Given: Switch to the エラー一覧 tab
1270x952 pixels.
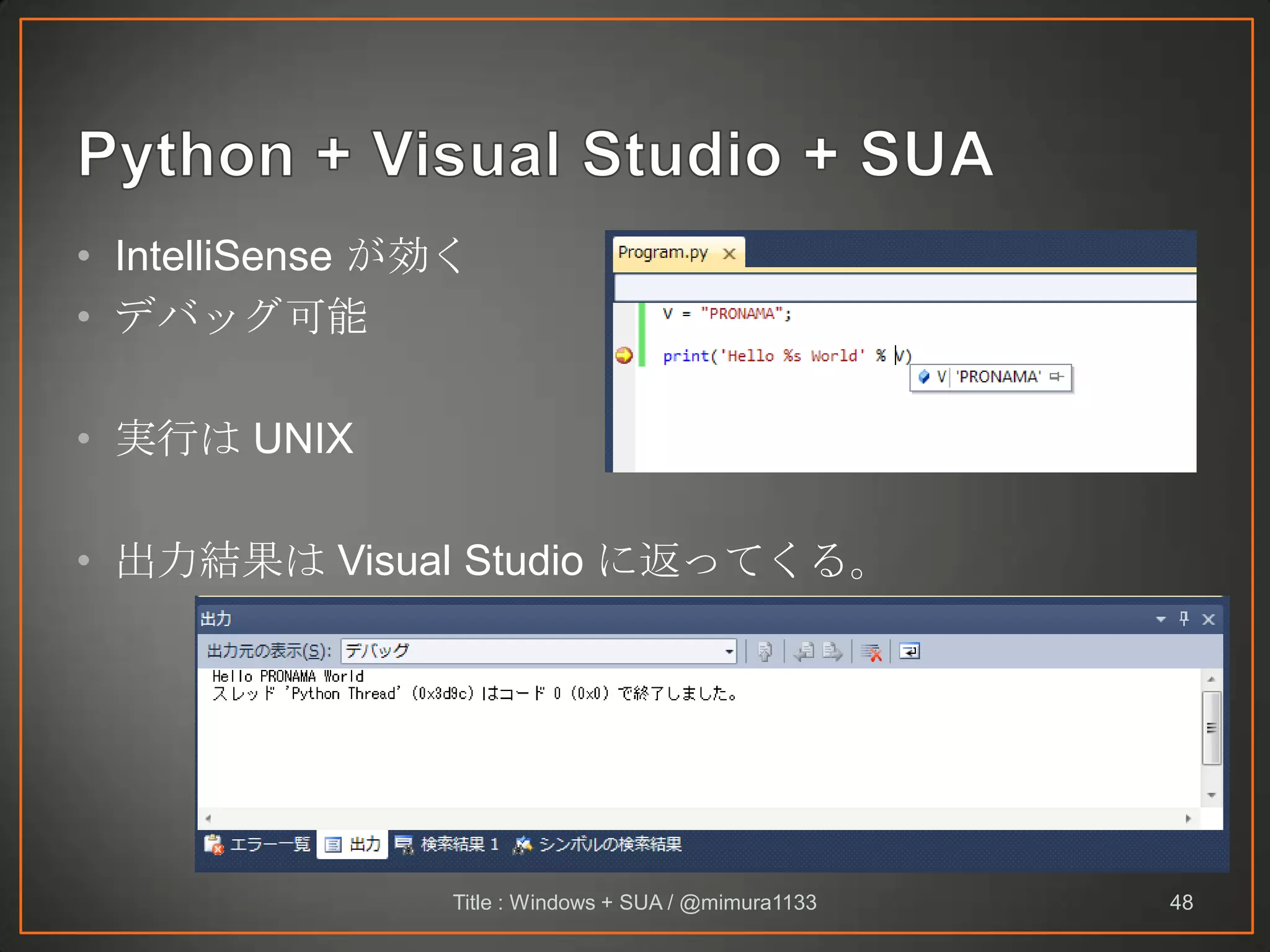Looking at the screenshot, I should coord(257,844).
